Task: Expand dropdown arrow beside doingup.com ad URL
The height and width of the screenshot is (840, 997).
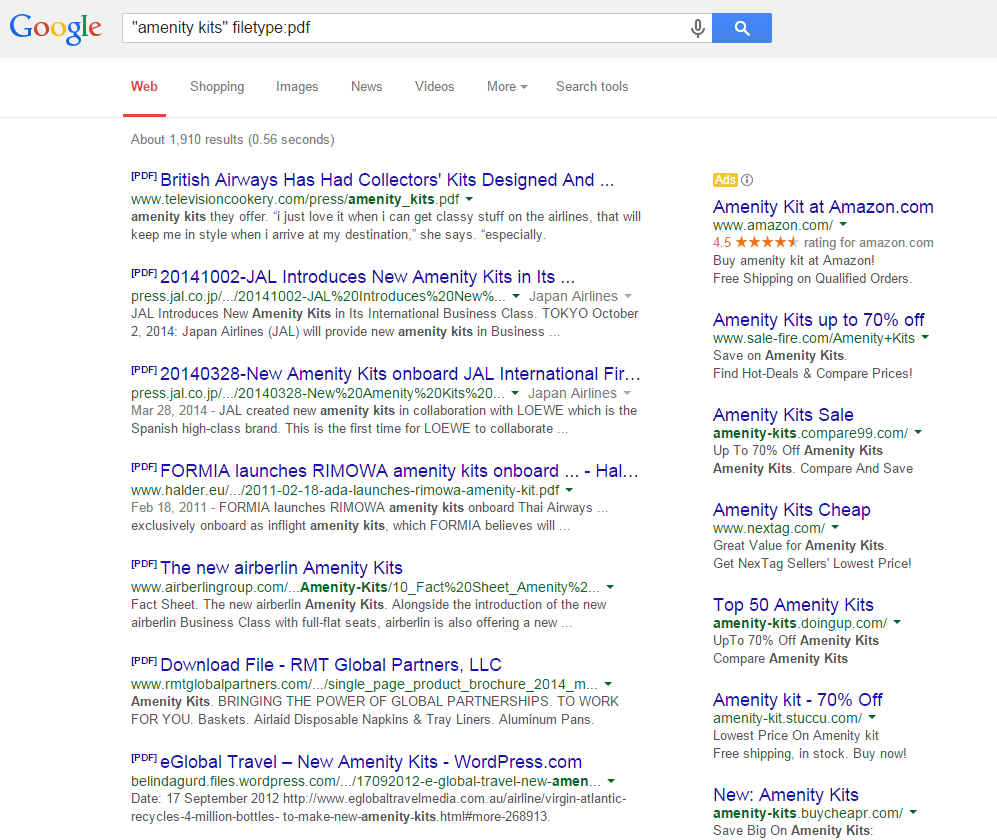Action: click(897, 623)
